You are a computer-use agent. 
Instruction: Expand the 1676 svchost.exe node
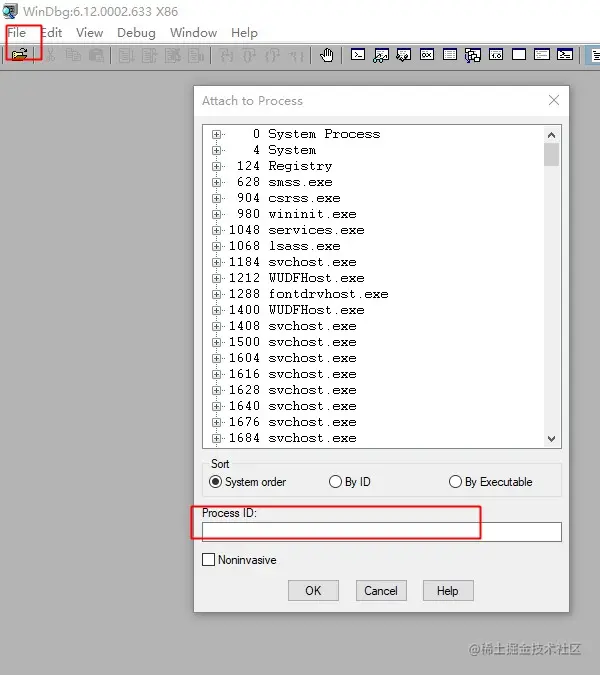pyautogui.click(x=216, y=422)
